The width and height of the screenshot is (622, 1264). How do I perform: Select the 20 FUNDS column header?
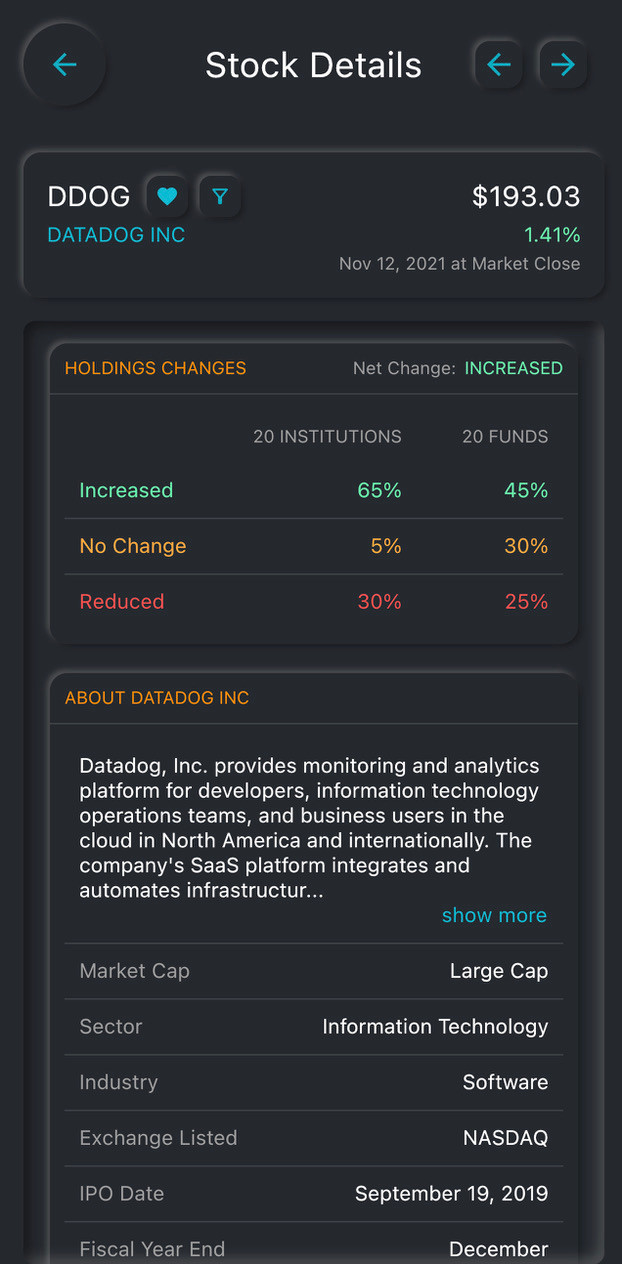[x=505, y=436]
